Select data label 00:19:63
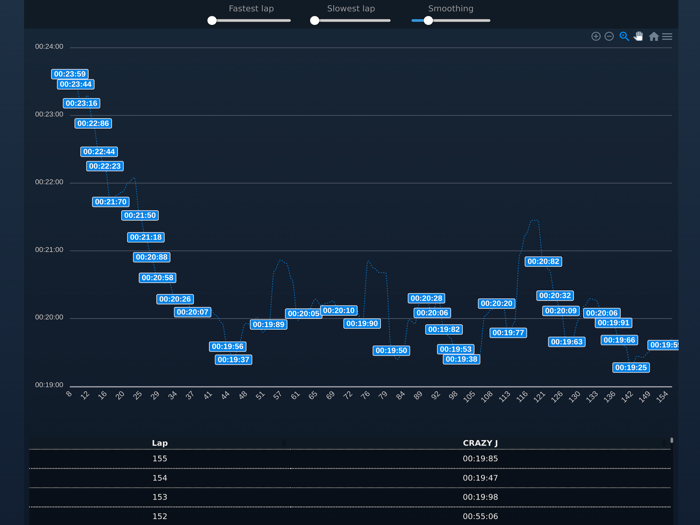The width and height of the screenshot is (700, 525). coord(567,342)
